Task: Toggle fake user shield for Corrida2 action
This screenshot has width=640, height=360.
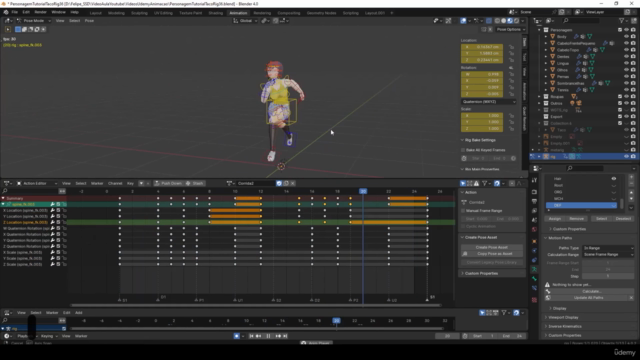Action: click(x=279, y=183)
